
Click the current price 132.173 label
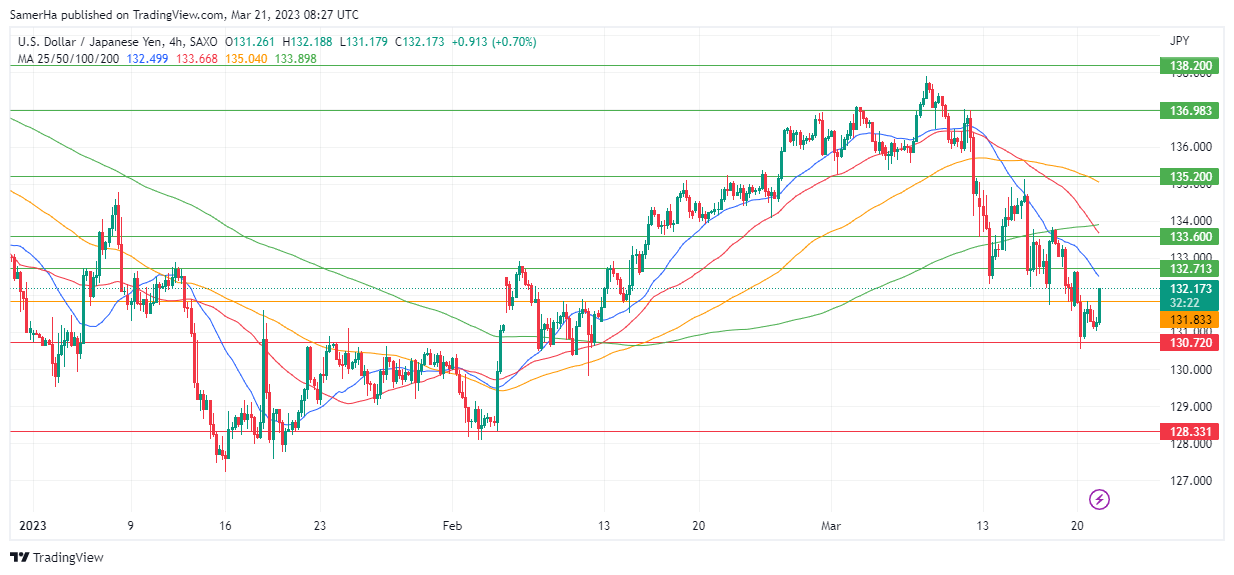1191,288
